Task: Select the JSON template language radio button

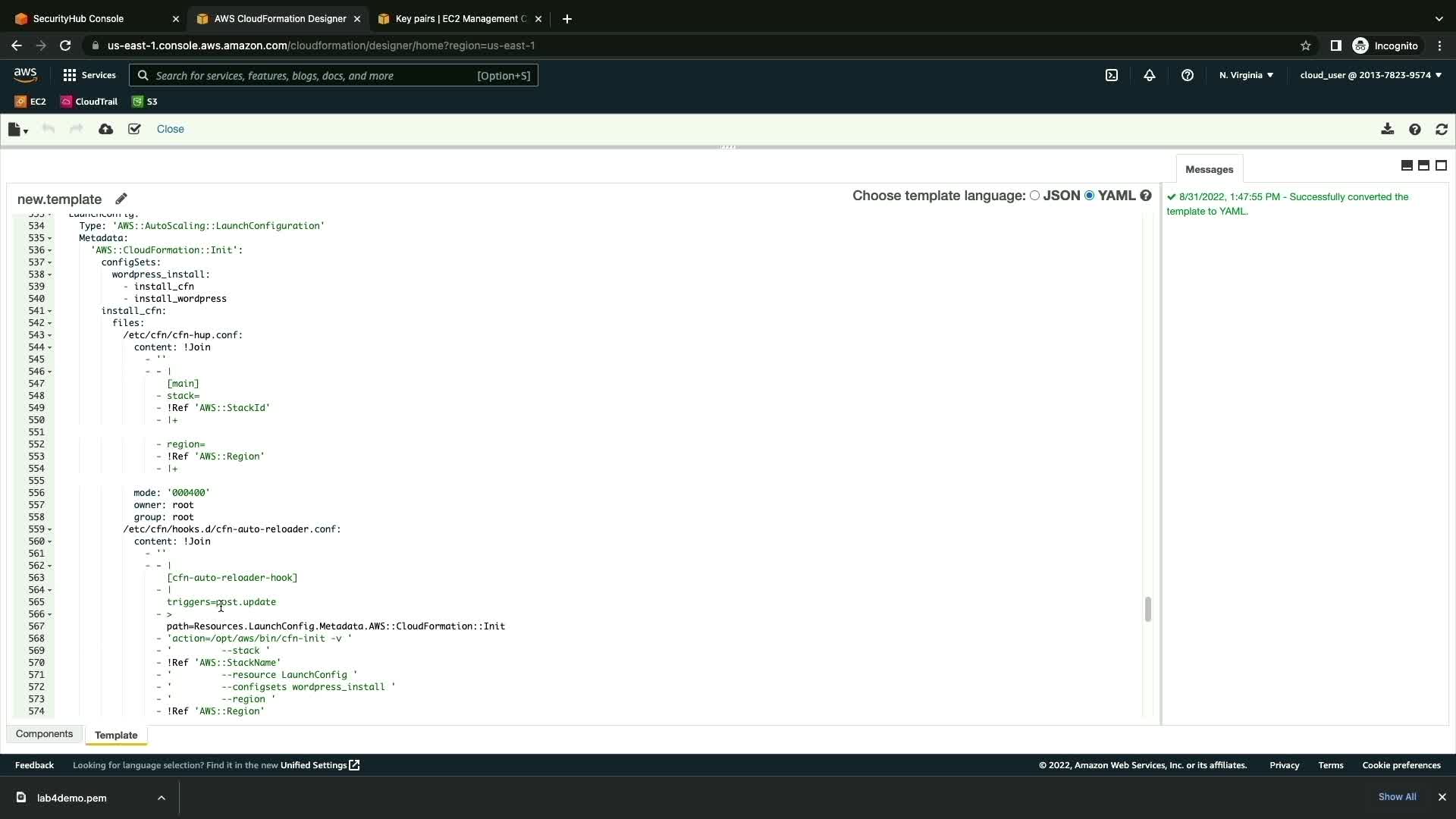Action: coord(1034,196)
